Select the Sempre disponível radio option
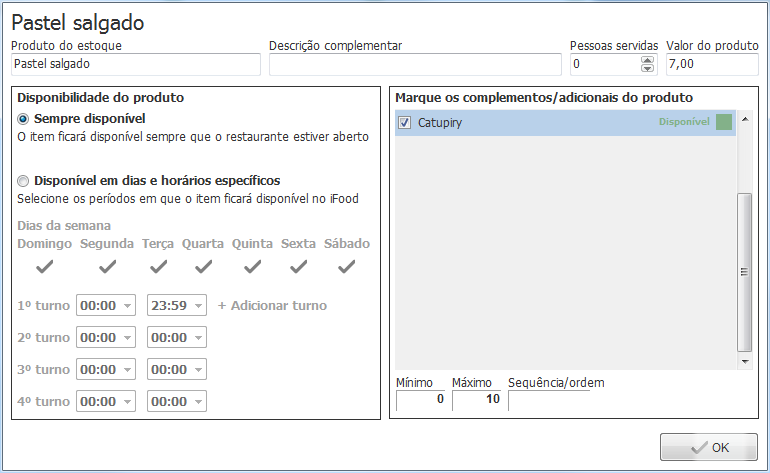 (24, 119)
